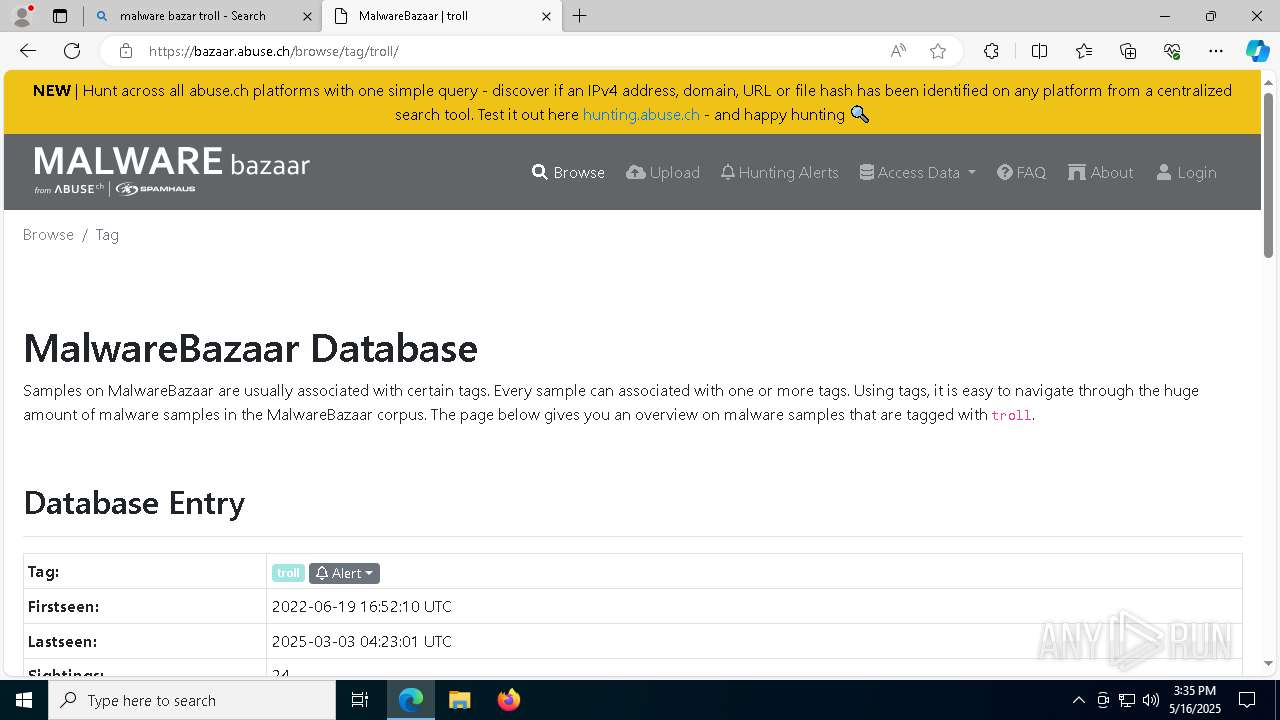
Task: Open the network status tray icon
Action: coord(1127,700)
